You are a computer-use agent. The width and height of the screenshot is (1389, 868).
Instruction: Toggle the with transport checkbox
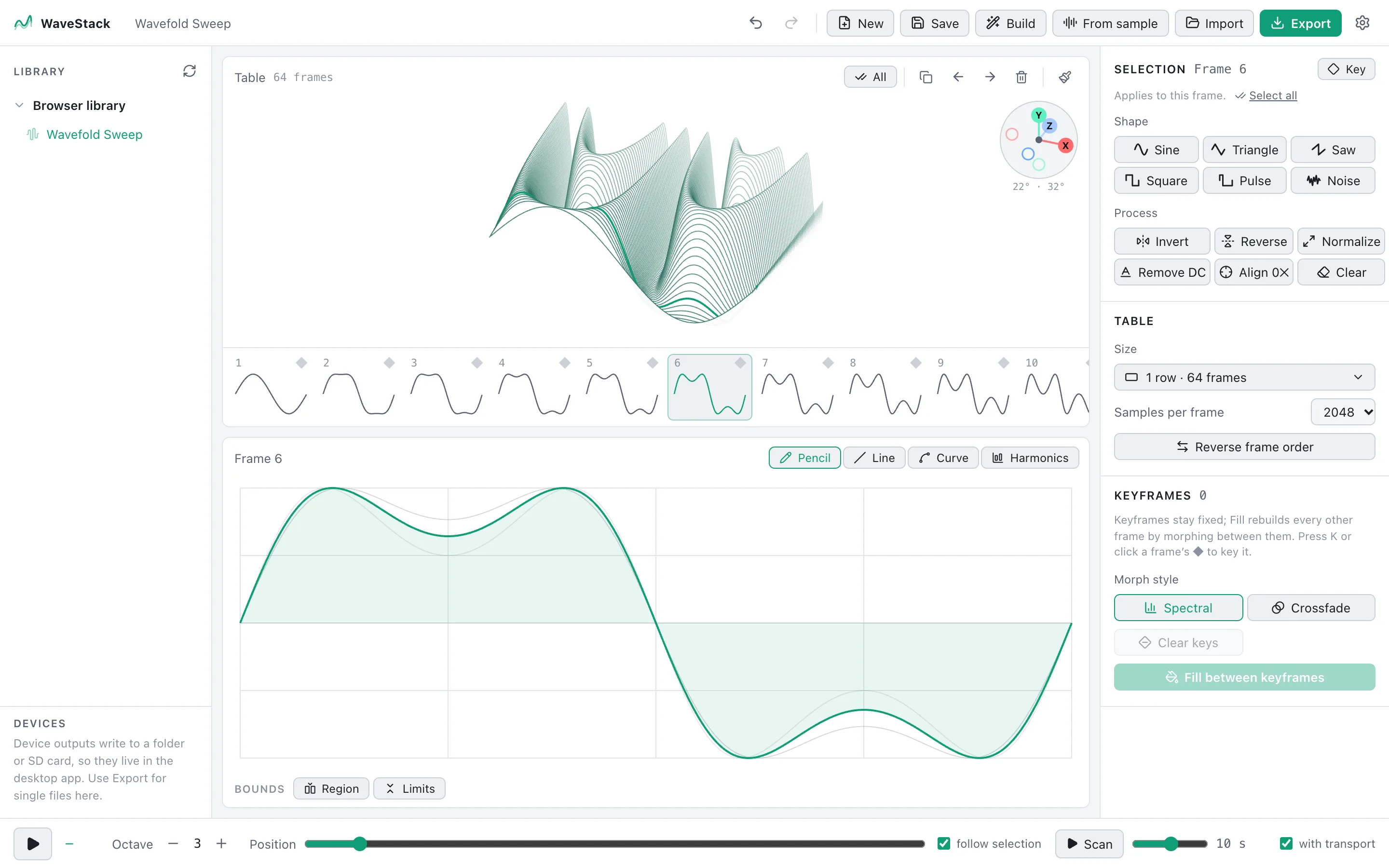[x=1286, y=843]
